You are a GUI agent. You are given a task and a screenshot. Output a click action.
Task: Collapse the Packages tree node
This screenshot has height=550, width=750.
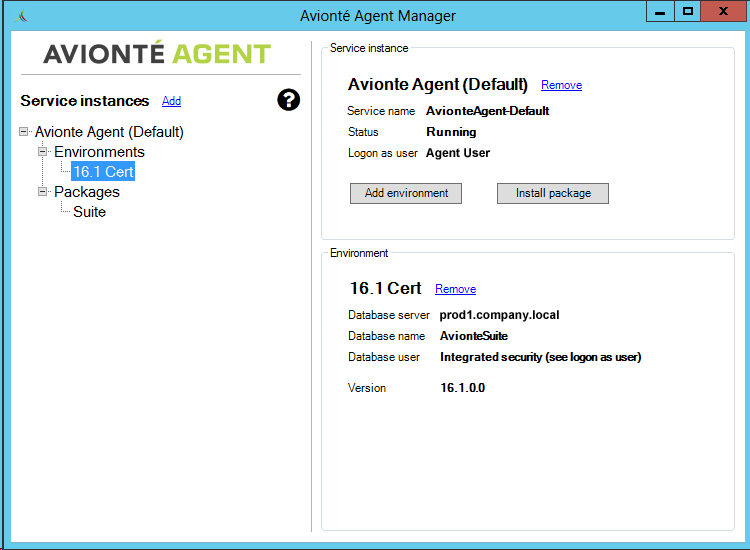tap(43, 192)
